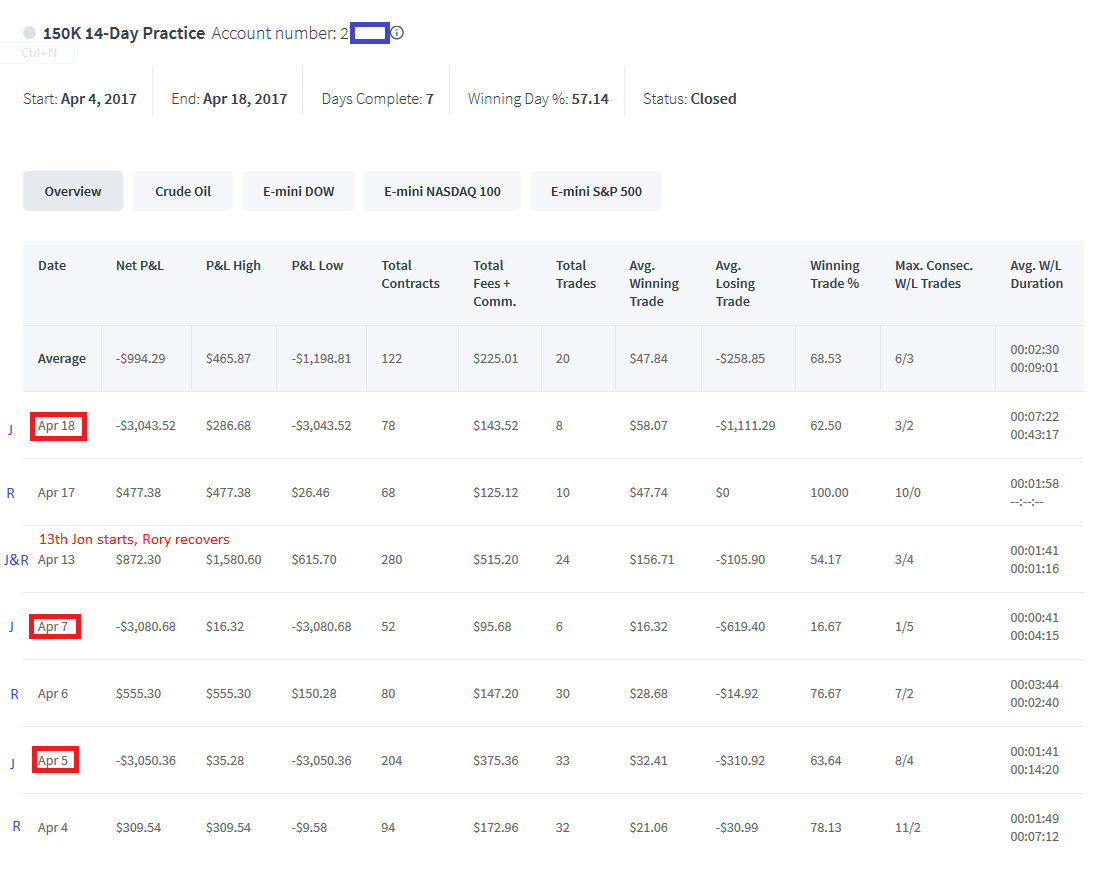
Task: Click the P&L Low column header
Action: (x=317, y=266)
